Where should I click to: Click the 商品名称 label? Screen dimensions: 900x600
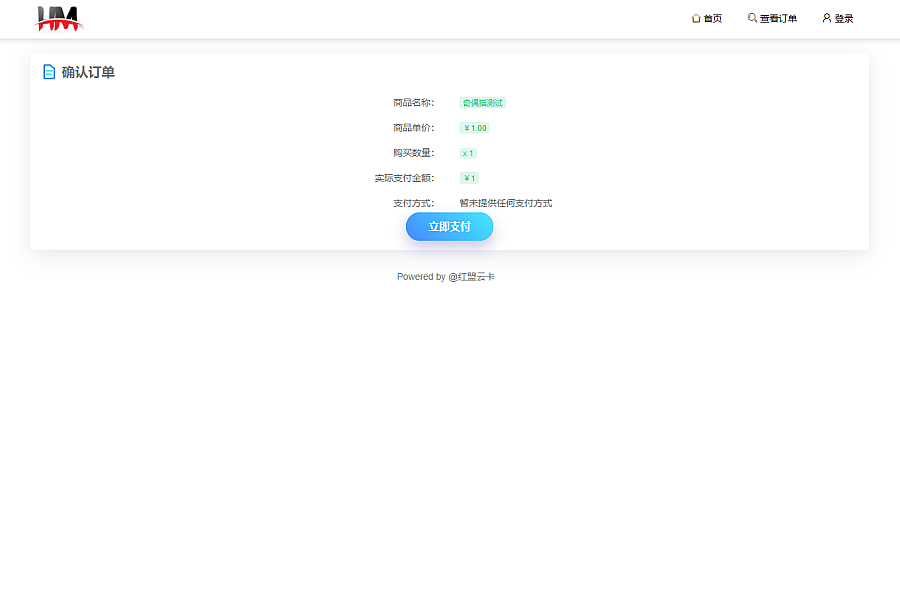[413, 103]
